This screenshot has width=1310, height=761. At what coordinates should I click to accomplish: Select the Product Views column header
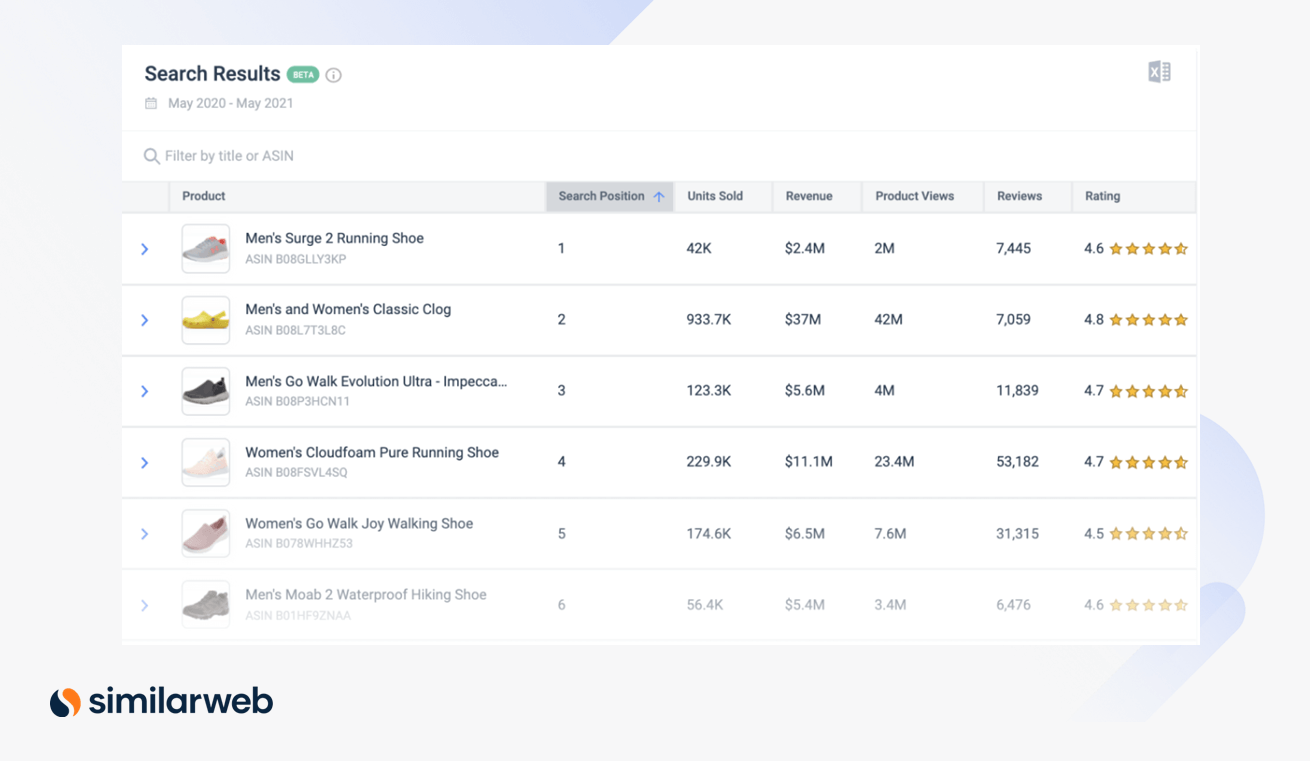tap(914, 196)
